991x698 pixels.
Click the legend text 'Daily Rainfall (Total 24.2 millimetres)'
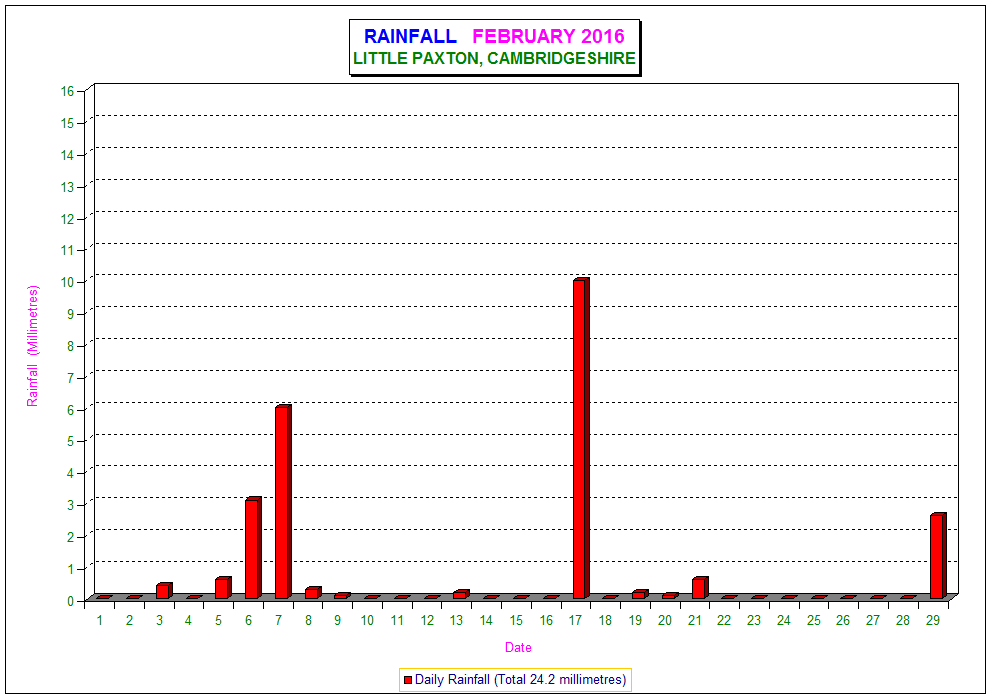[520, 680]
